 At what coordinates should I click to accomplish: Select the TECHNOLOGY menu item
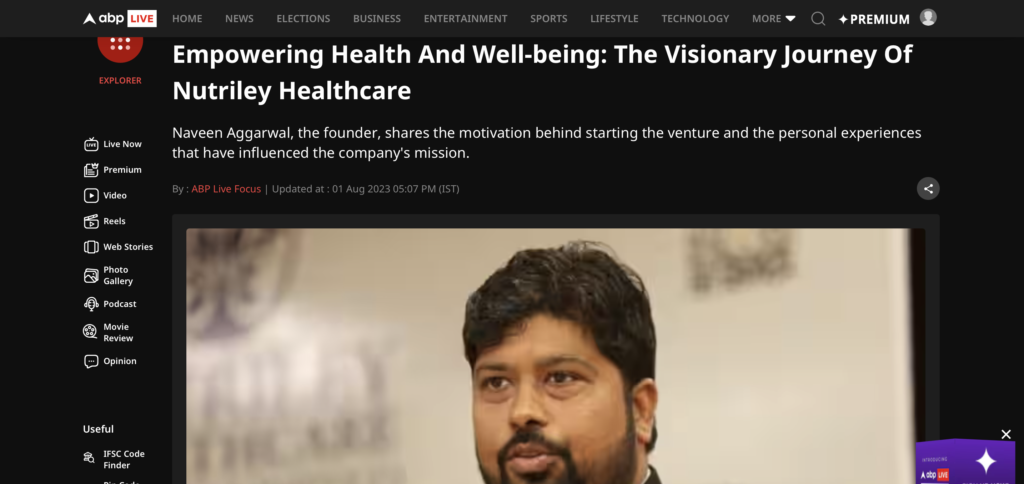pos(695,19)
